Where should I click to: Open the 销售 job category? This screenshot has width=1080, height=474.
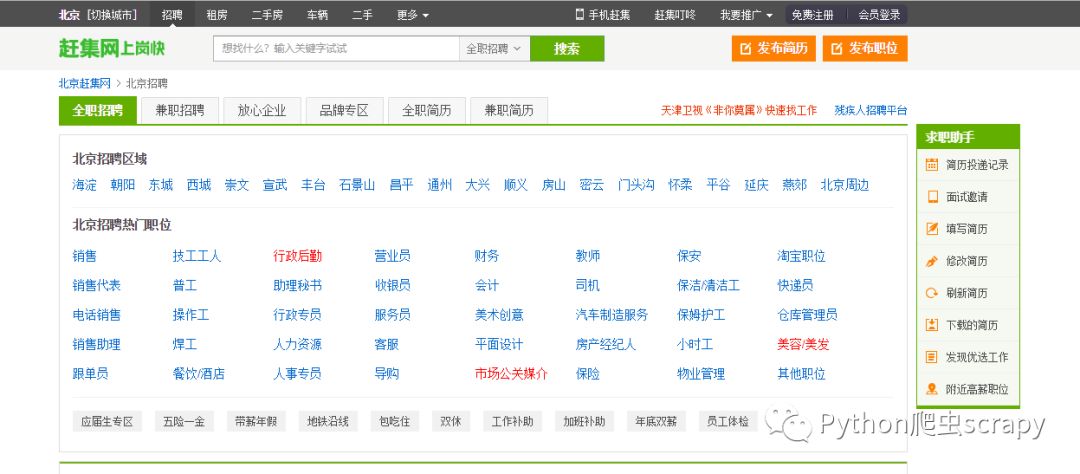click(x=85, y=256)
